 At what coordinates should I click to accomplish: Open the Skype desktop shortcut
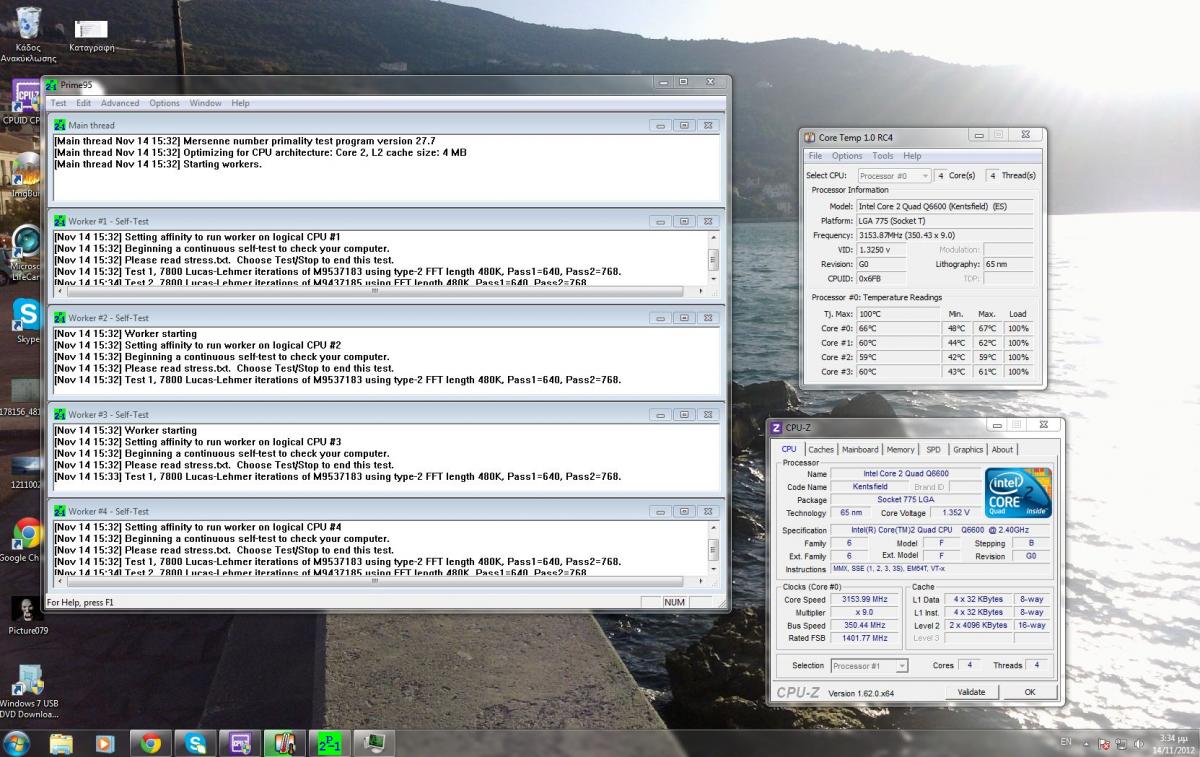point(27,314)
